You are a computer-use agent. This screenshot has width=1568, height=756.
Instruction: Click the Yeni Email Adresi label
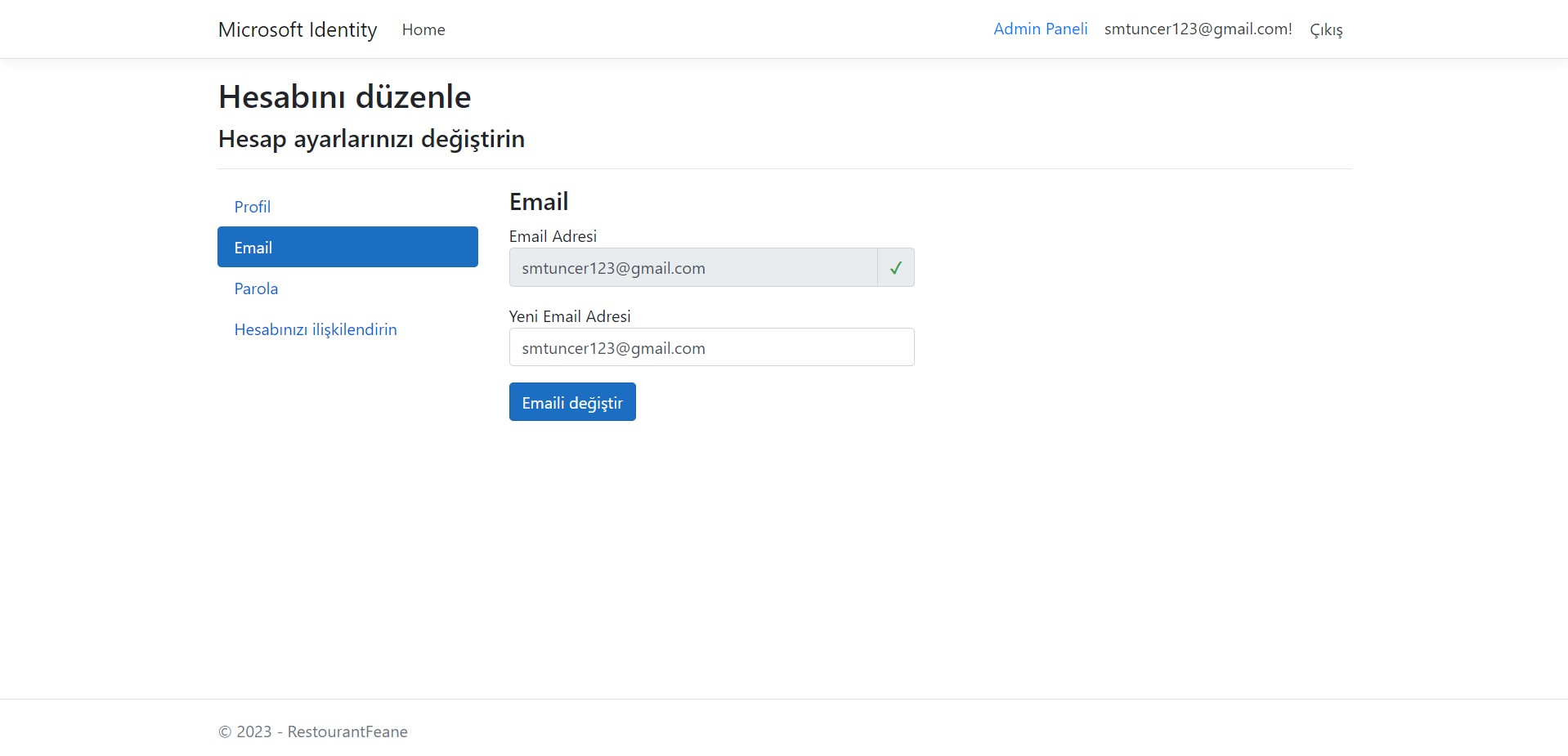tap(570, 316)
